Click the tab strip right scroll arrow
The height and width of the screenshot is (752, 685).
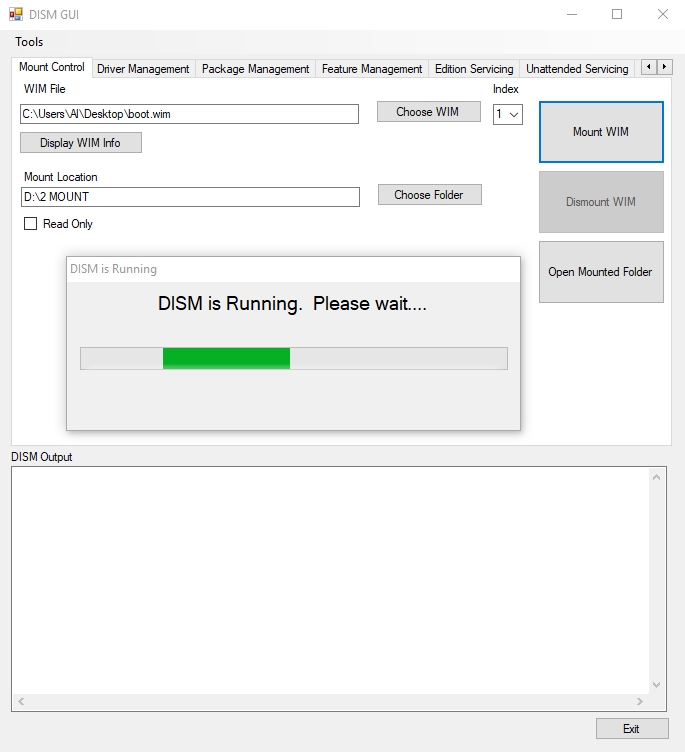[x=664, y=67]
